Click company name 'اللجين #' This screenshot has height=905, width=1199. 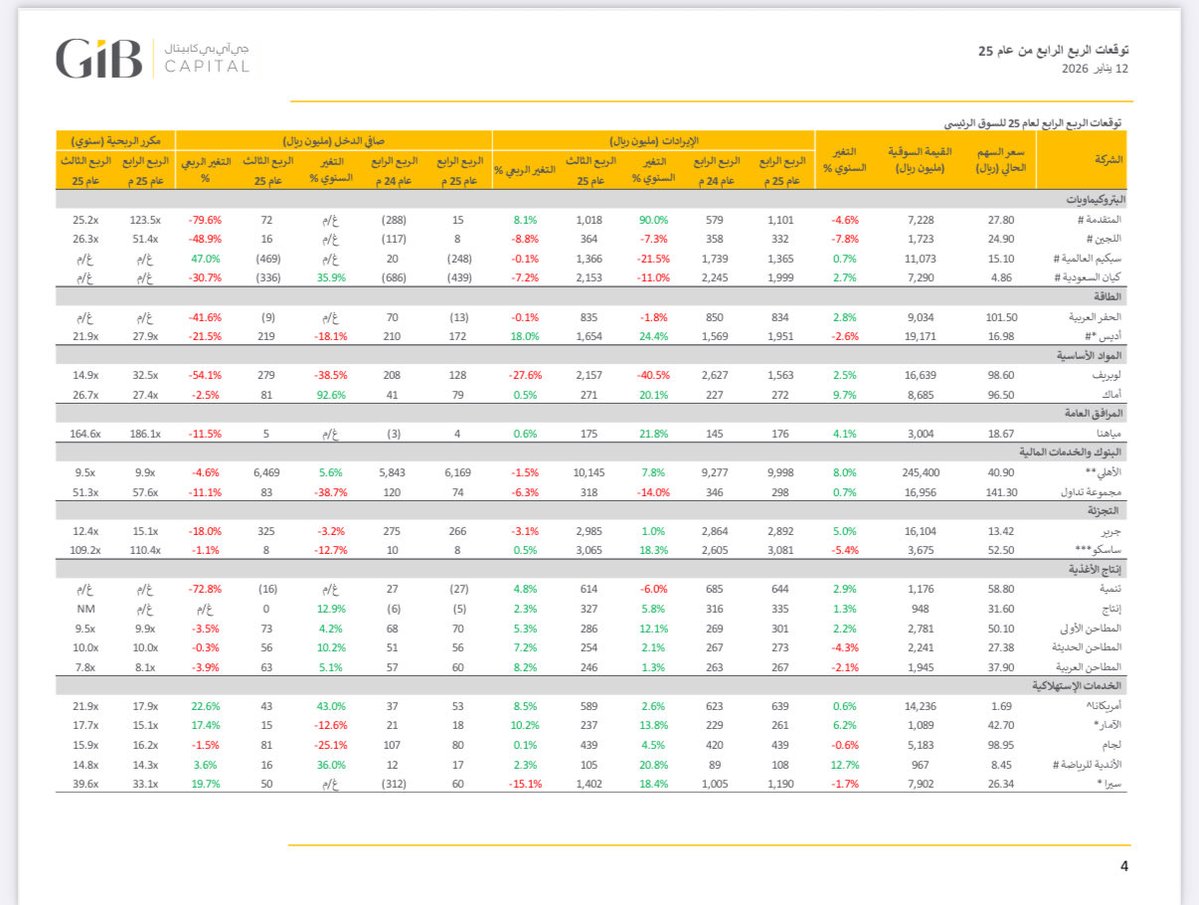point(1103,239)
